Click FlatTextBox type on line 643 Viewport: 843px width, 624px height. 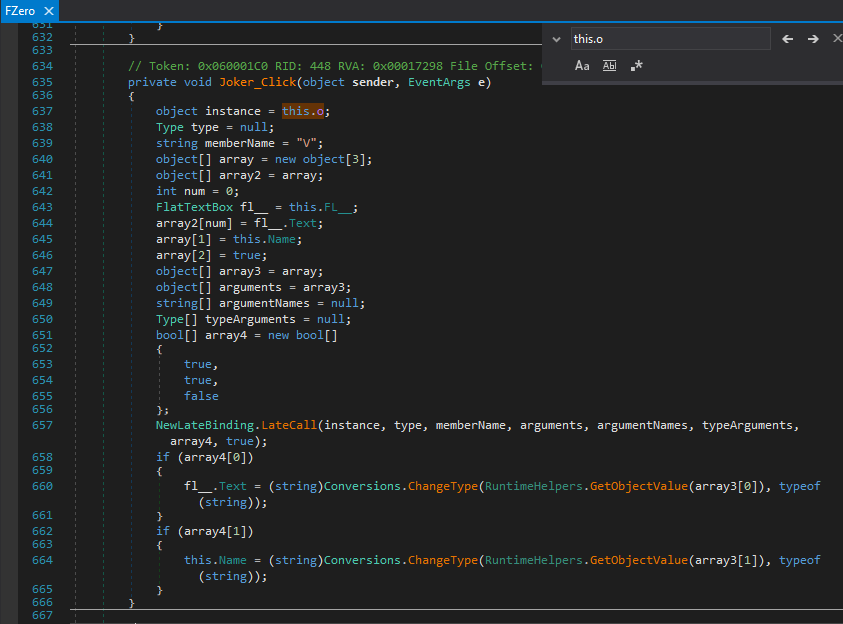click(x=194, y=207)
